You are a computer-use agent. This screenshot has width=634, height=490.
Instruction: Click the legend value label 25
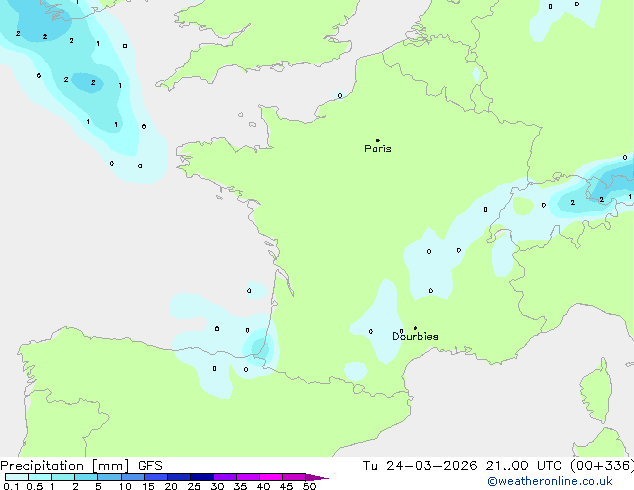coord(194,486)
